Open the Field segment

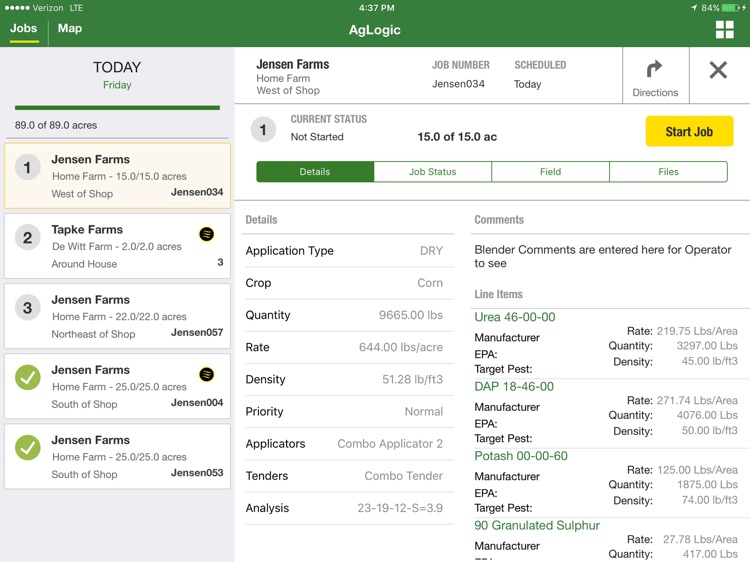(551, 172)
